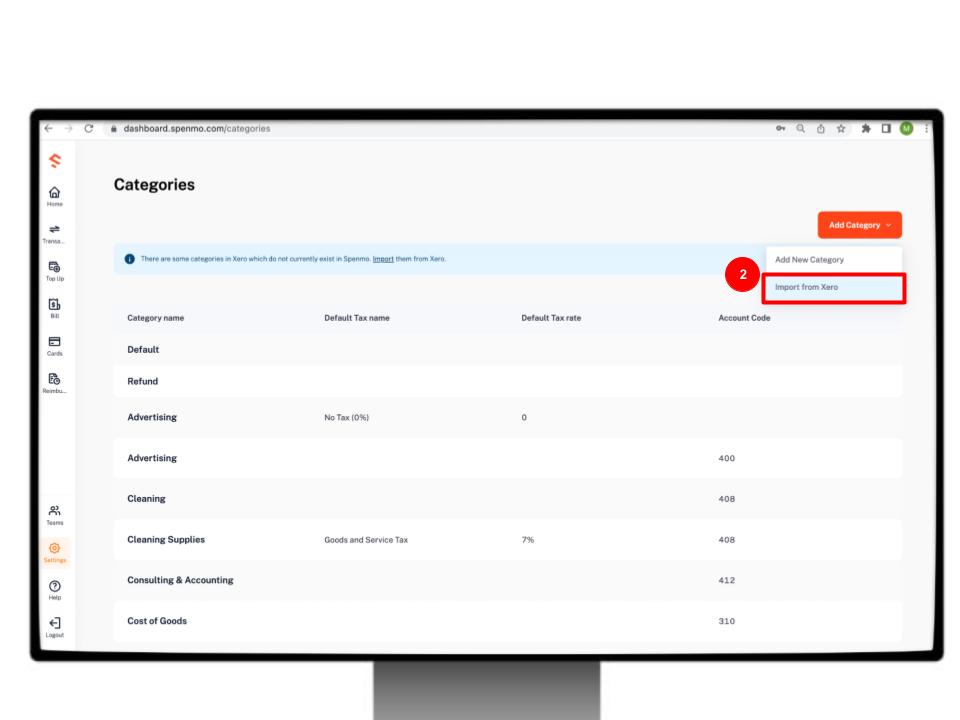Open the browser three-dot menu
The height and width of the screenshot is (720, 960).
click(x=926, y=129)
